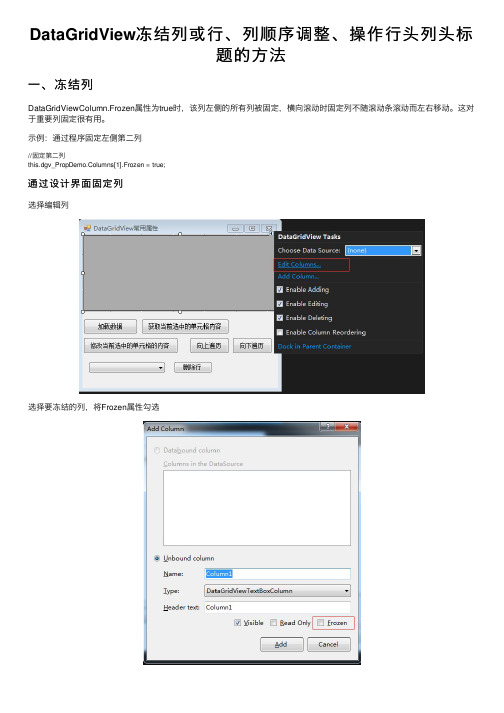Click the 通过设计界面固定列 subheading
This screenshot has width=504, height=713.
[75, 184]
